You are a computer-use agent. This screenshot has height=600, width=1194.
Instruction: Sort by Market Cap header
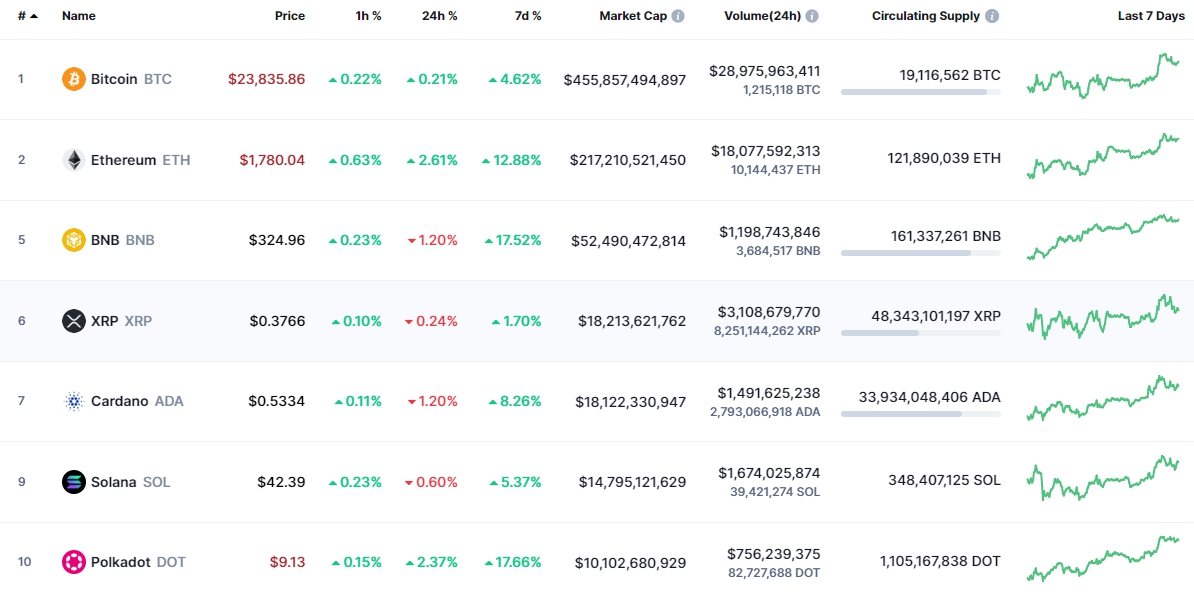633,16
